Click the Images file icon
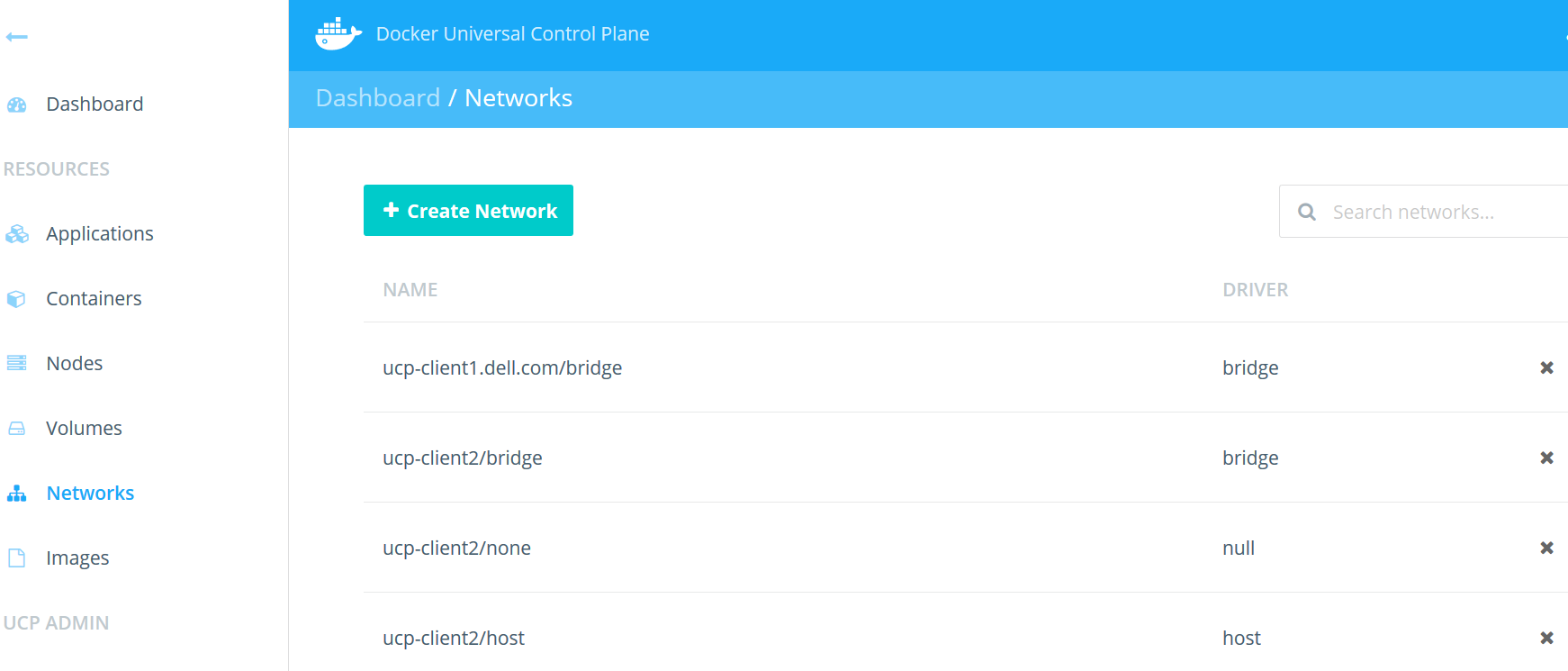 17,558
